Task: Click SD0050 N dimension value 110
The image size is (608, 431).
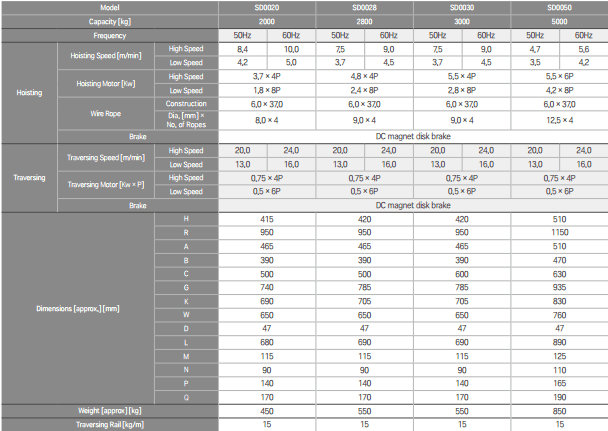Action: (560, 370)
